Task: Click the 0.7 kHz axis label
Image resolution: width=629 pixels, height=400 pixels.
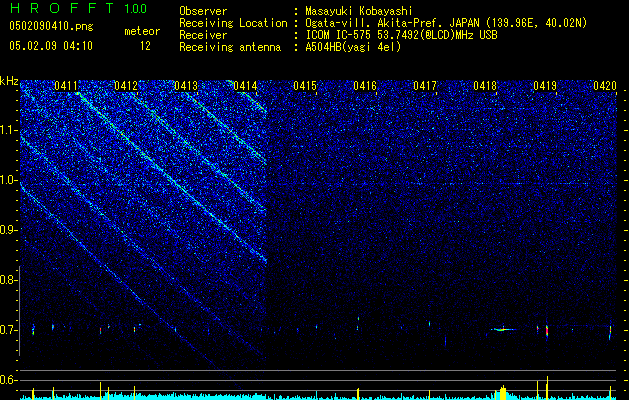Action: [8, 330]
